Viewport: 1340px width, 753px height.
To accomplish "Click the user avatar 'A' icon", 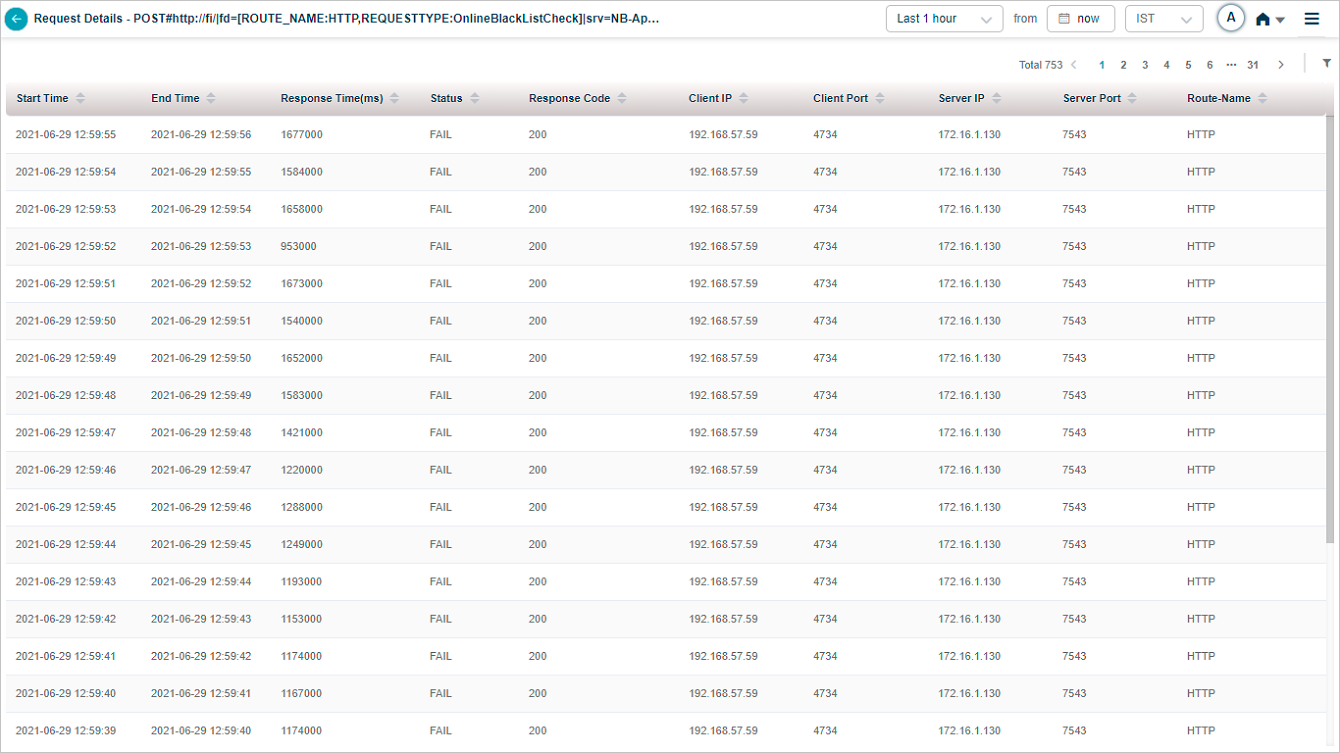I will (x=1231, y=18).
